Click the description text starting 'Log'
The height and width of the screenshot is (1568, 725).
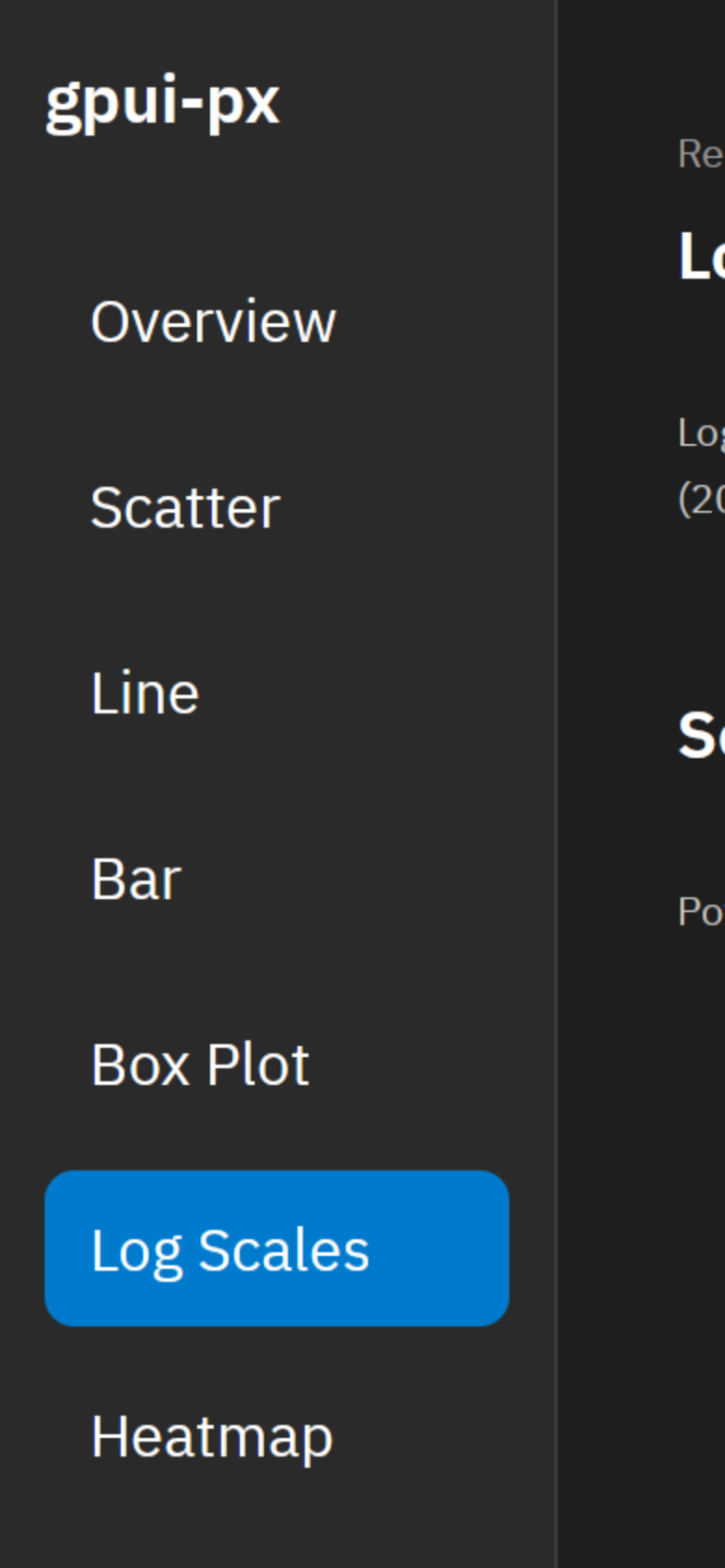tap(702, 434)
